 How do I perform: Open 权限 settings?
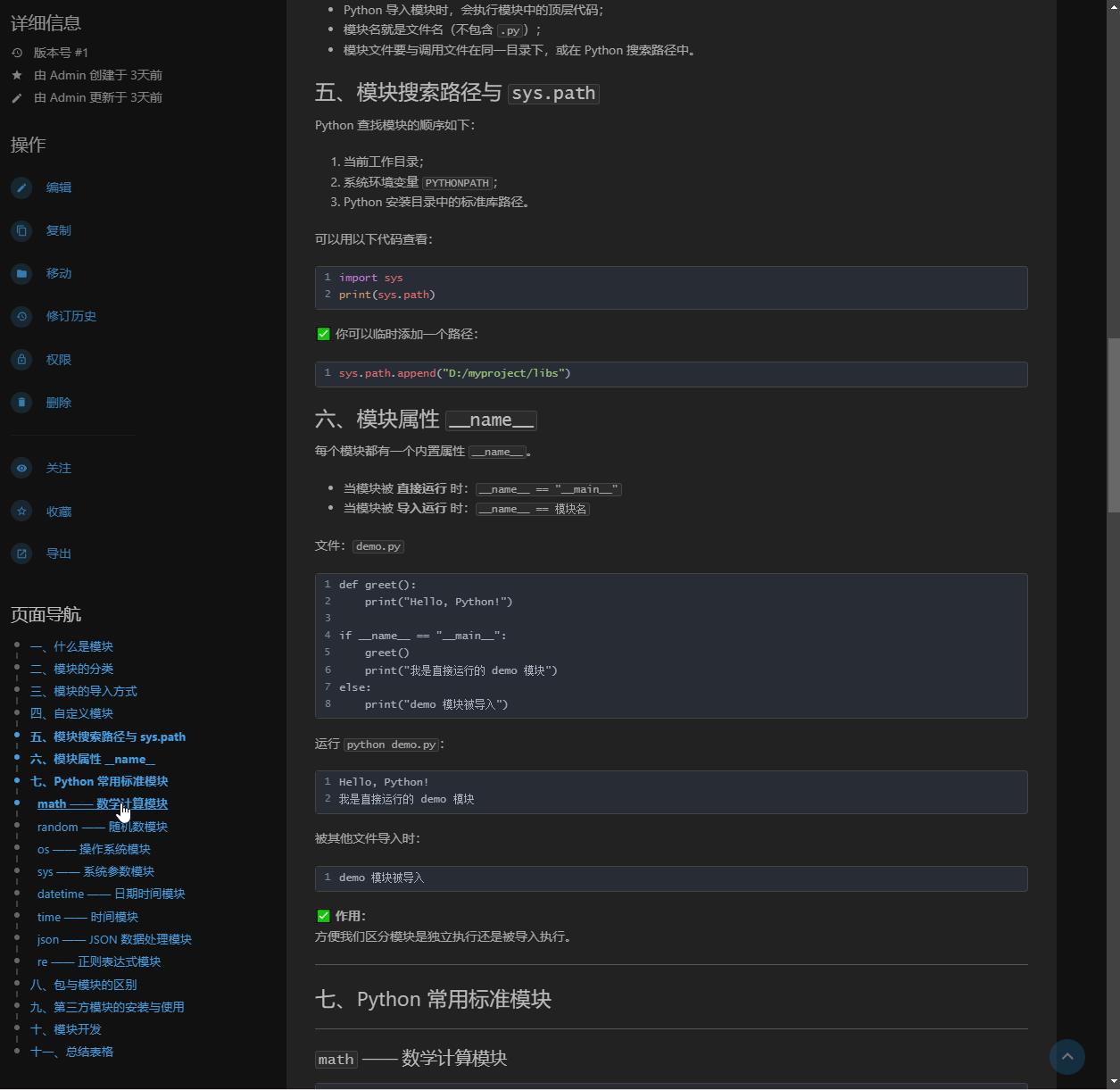pyautogui.click(x=59, y=360)
